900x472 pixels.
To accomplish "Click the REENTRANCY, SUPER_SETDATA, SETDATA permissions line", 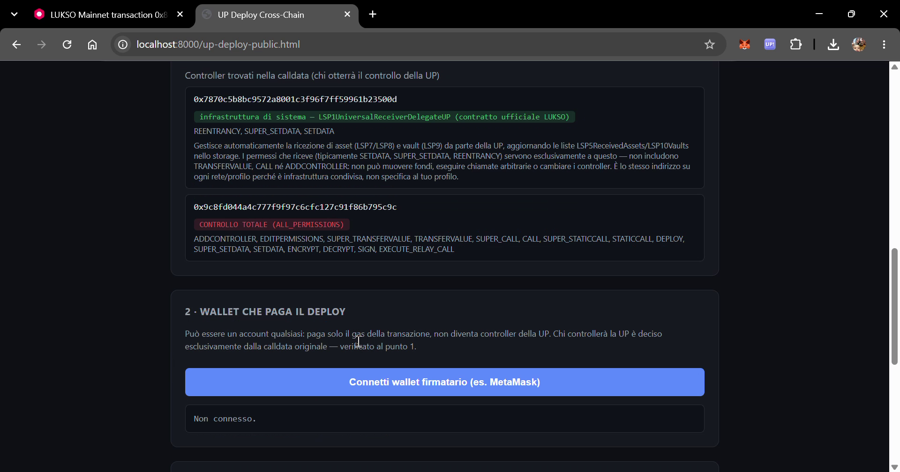I will (x=263, y=131).
